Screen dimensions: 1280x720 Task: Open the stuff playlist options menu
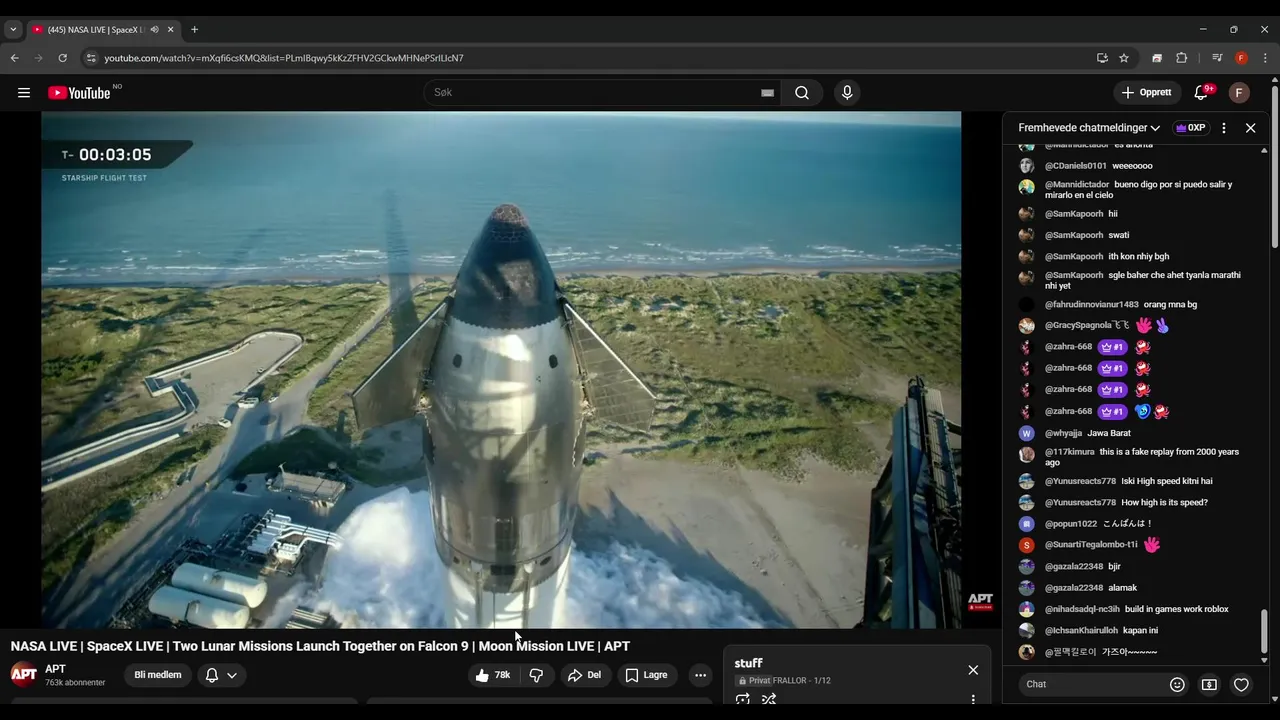tap(973, 699)
